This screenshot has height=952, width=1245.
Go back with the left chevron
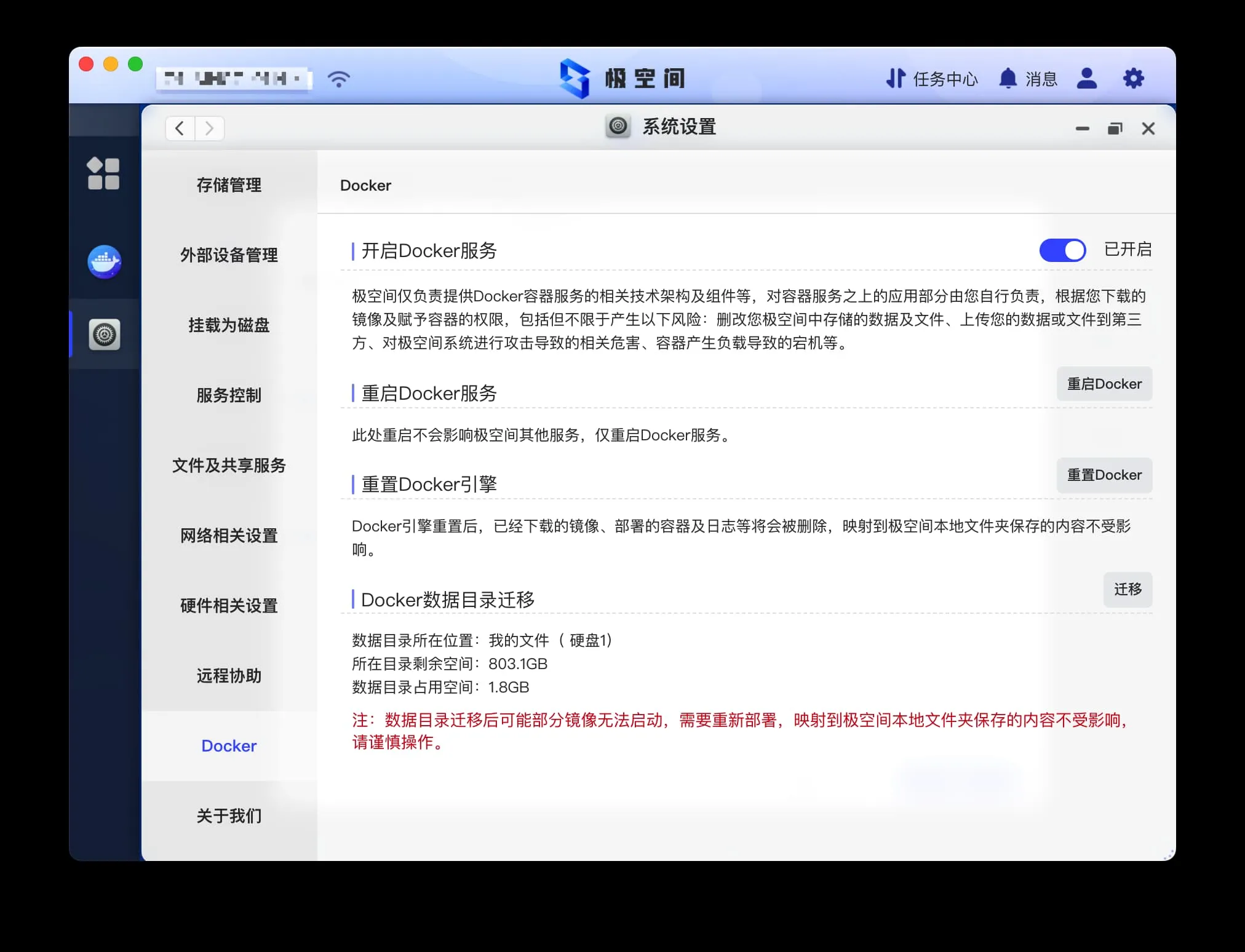coord(180,129)
